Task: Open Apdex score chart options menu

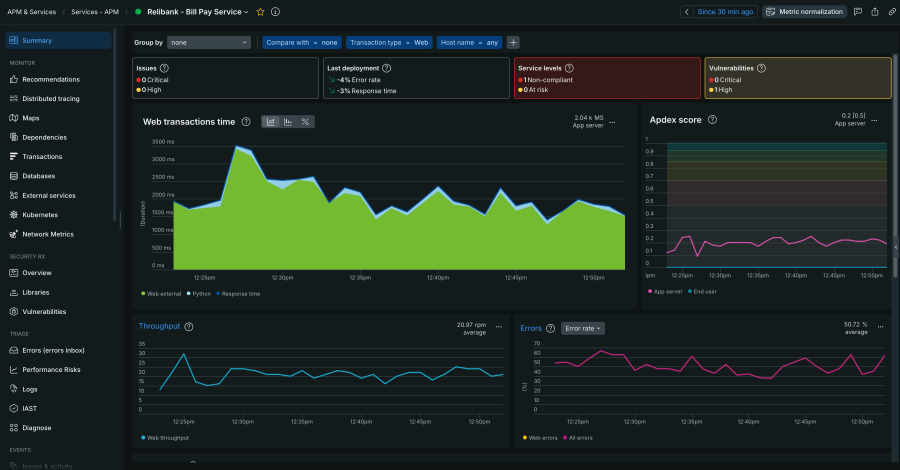Action: 874,121
